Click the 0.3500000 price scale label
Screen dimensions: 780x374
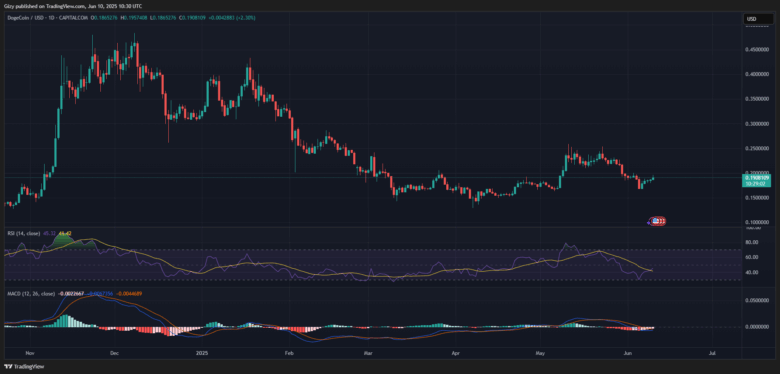757,99
